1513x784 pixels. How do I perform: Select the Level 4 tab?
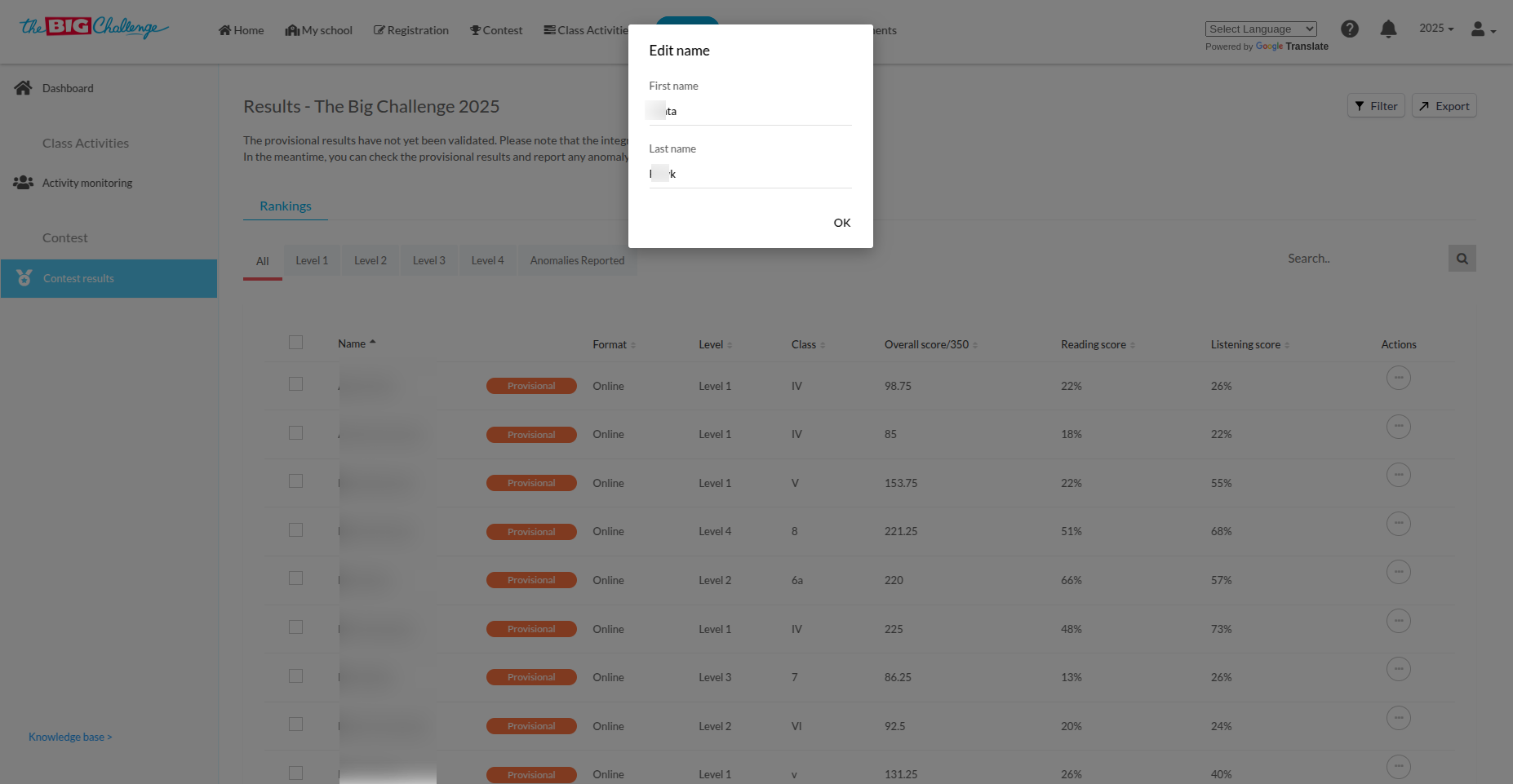click(x=488, y=260)
